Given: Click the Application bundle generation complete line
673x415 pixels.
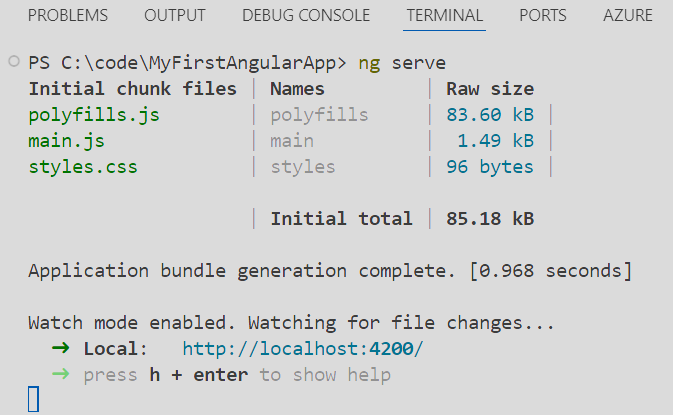Looking at the screenshot, I should [330, 271].
